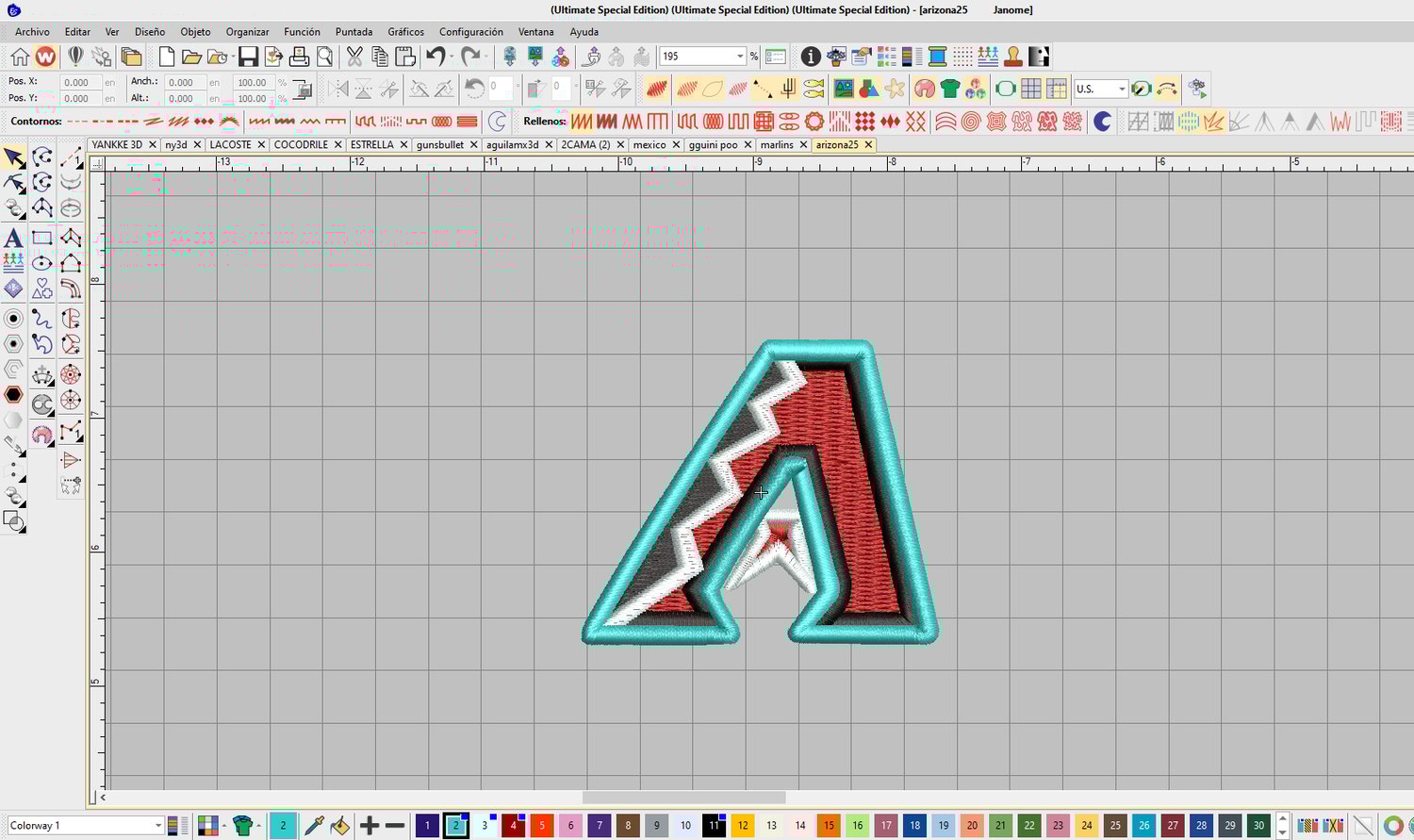The height and width of the screenshot is (840, 1414).
Task: Open print preview magnifier icon
Action: (x=324, y=57)
